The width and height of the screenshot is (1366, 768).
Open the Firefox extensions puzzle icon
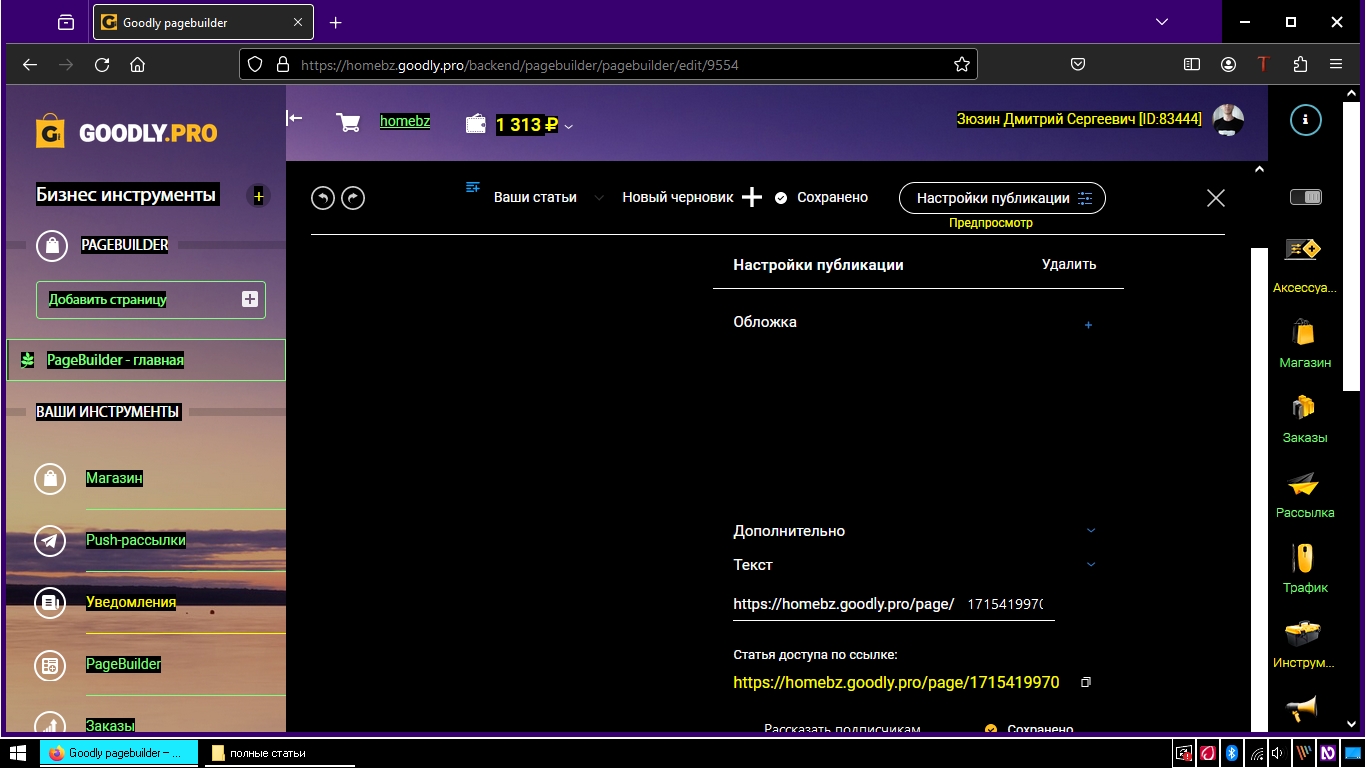[x=1300, y=64]
